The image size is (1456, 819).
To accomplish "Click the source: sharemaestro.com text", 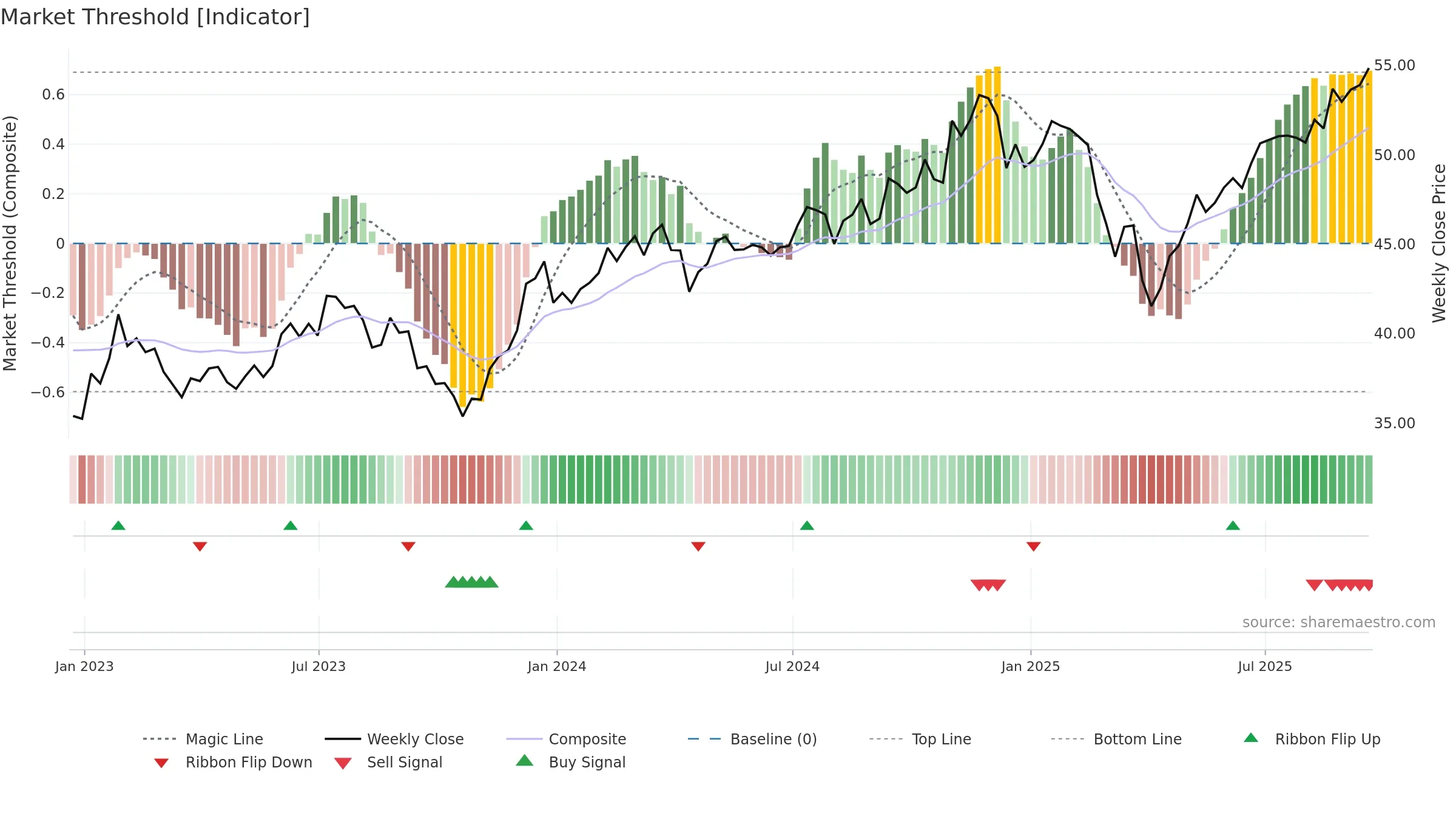I will click(1339, 622).
